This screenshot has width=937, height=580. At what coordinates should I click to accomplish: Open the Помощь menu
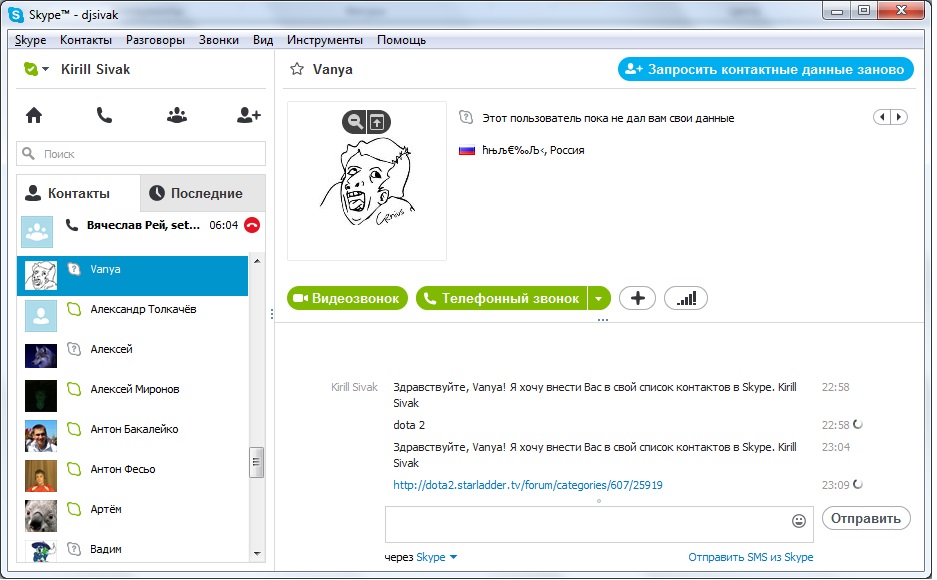[x=402, y=40]
